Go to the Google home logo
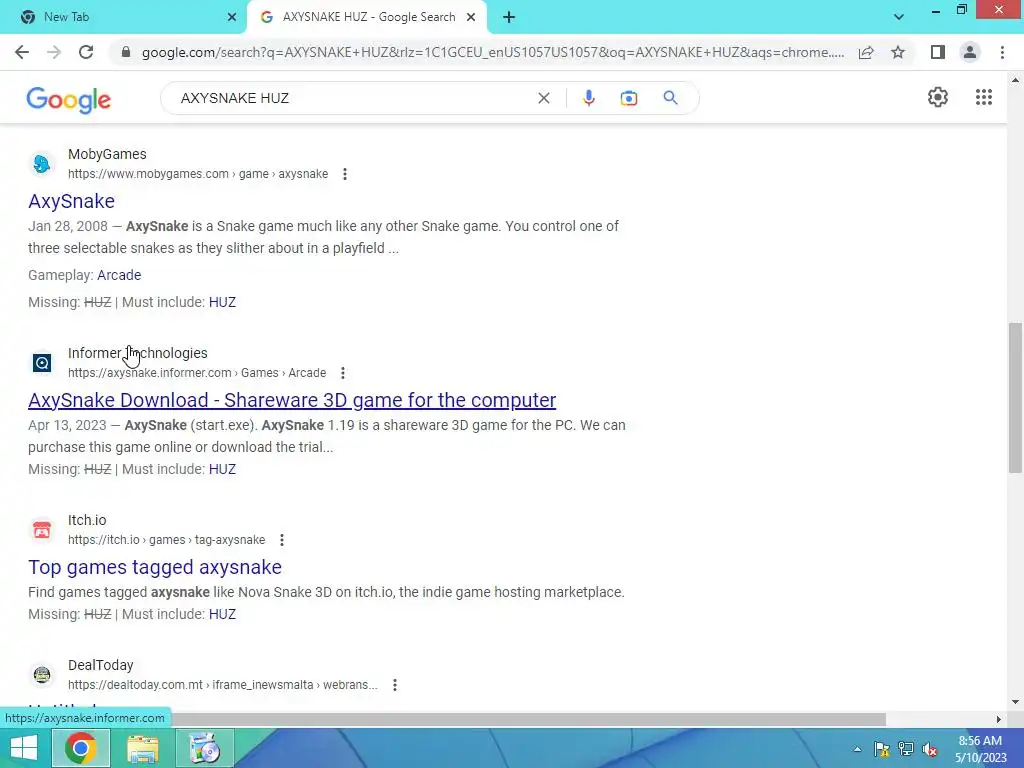The height and width of the screenshot is (768, 1024). 69,99
